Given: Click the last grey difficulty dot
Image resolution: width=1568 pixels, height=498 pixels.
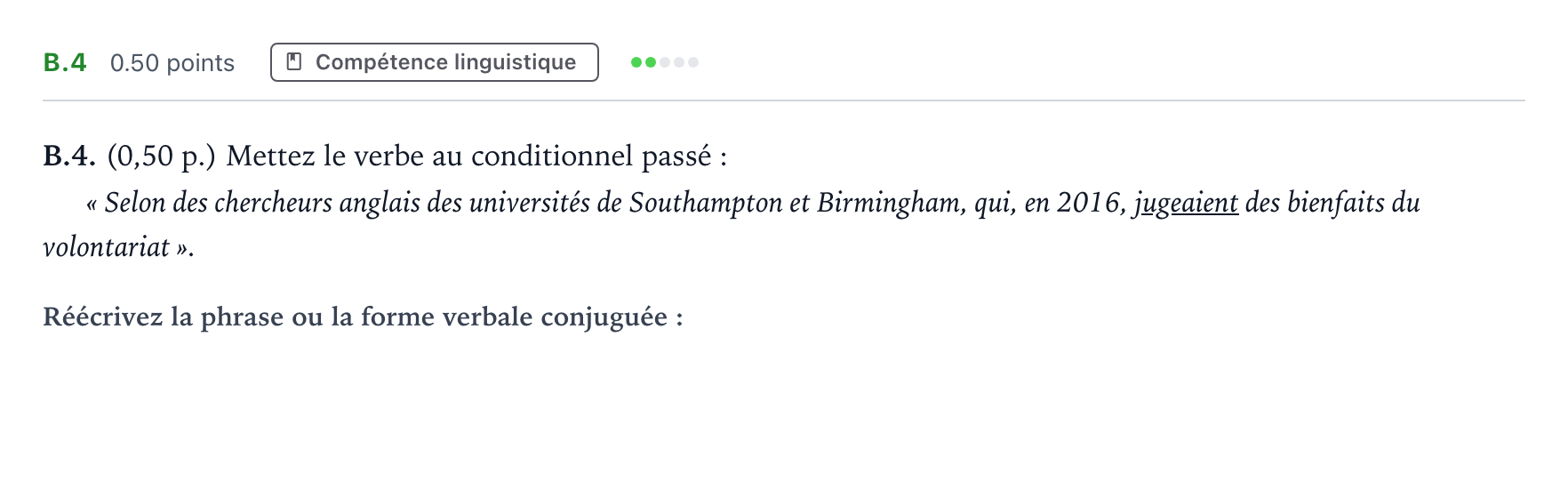Looking at the screenshot, I should click(x=693, y=62).
